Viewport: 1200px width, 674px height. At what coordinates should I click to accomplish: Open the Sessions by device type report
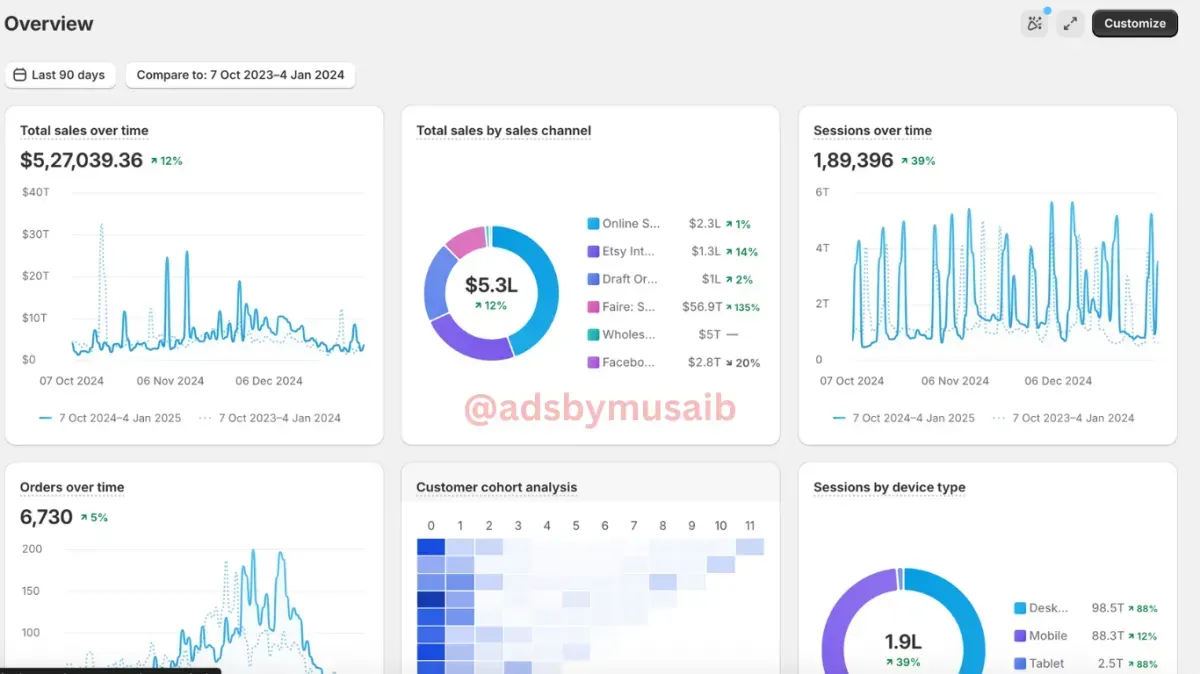(x=889, y=487)
